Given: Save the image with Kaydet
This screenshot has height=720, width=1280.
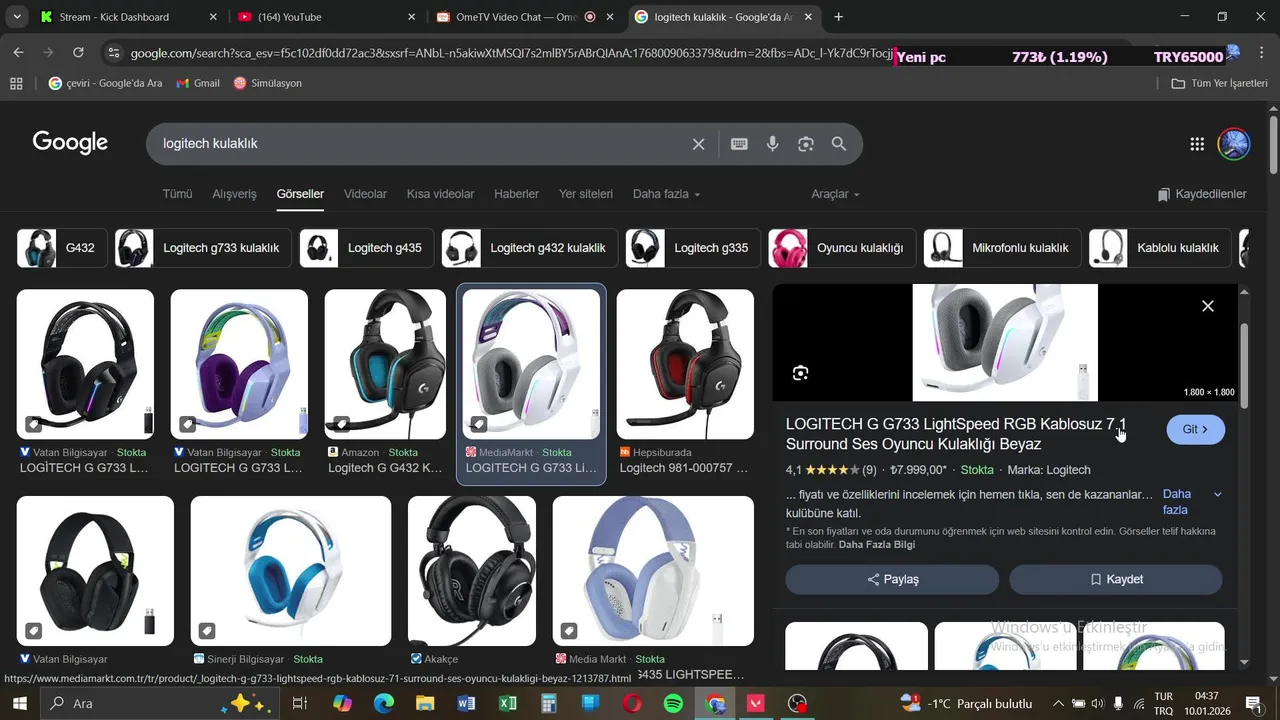Looking at the screenshot, I should tap(1116, 580).
